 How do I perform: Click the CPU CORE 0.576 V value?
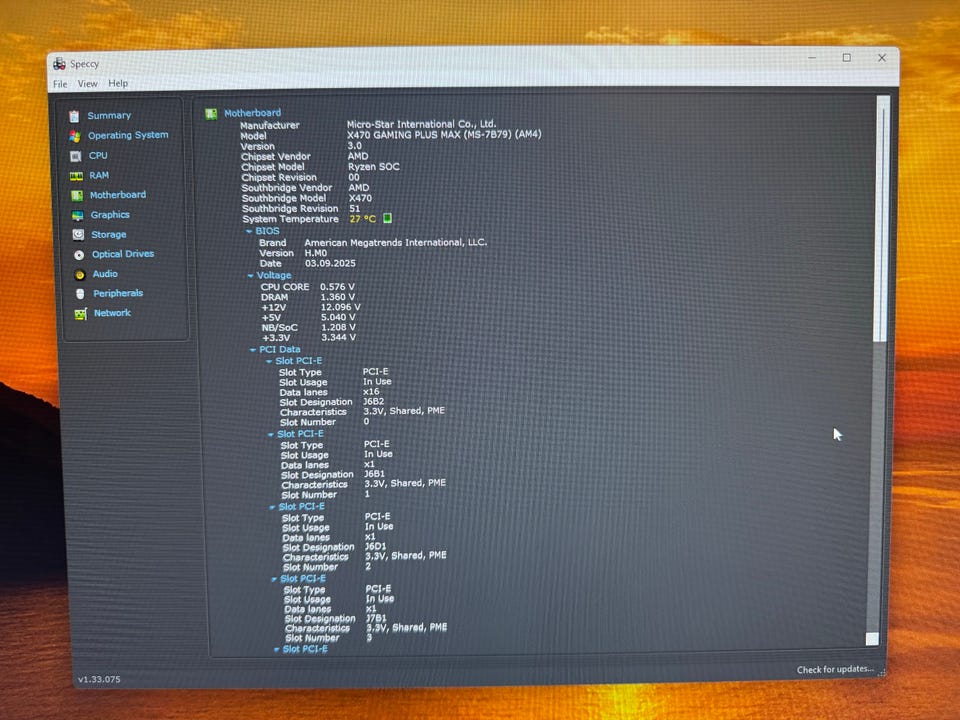pos(337,287)
